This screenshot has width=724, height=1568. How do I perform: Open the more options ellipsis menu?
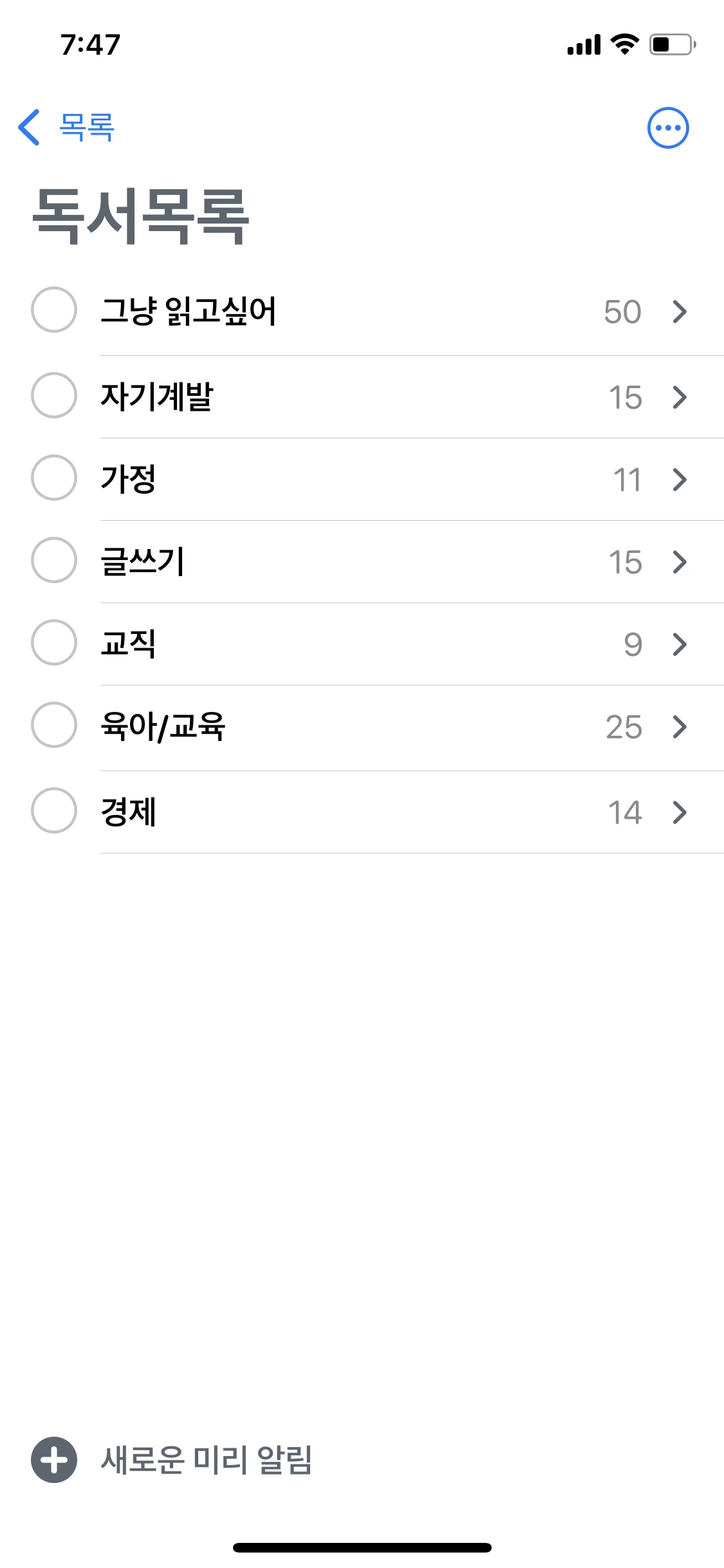pos(667,127)
